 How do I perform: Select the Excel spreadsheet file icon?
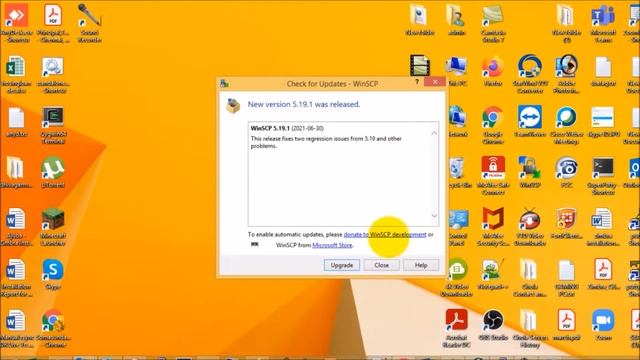[x=16, y=74]
